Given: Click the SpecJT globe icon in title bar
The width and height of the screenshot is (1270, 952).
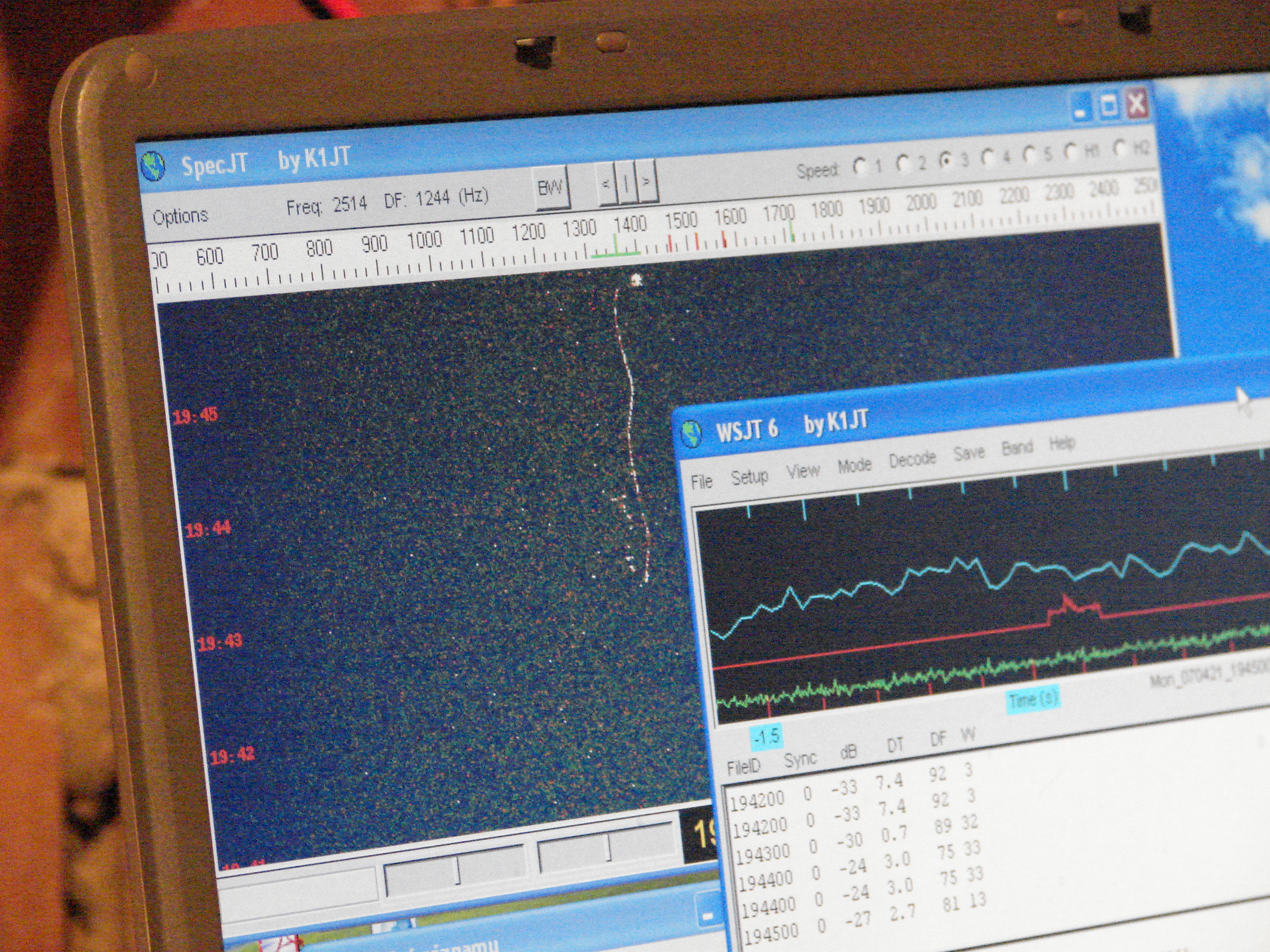Looking at the screenshot, I should coord(153,167).
